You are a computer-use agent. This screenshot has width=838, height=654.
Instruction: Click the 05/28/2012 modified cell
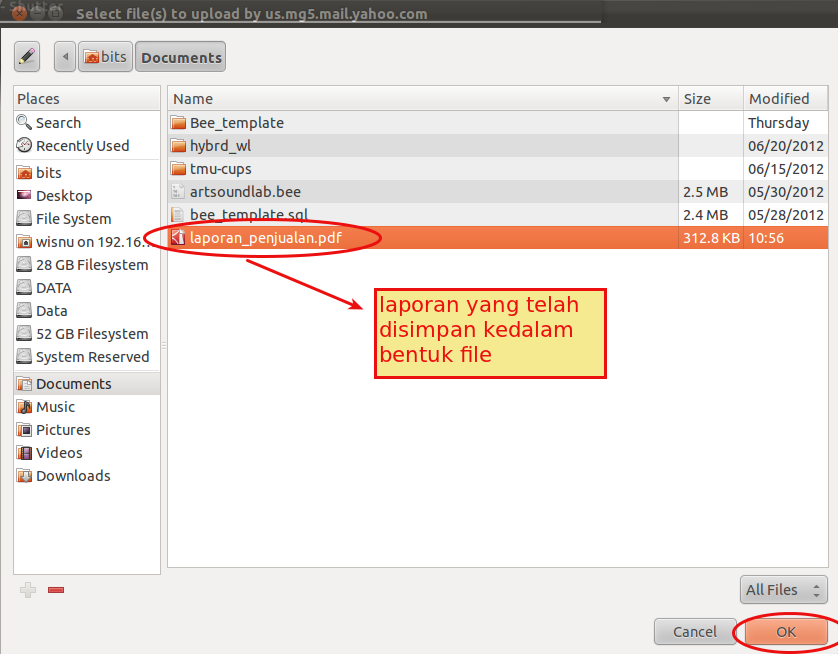pyautogui.click(x=786, y=215)
